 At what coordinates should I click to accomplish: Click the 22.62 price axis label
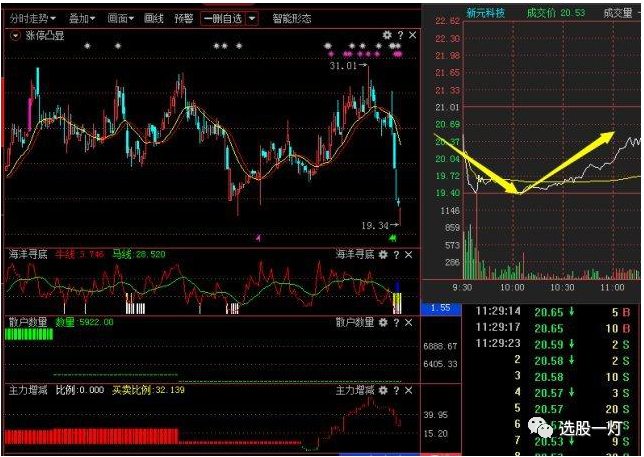coord(448,21)
